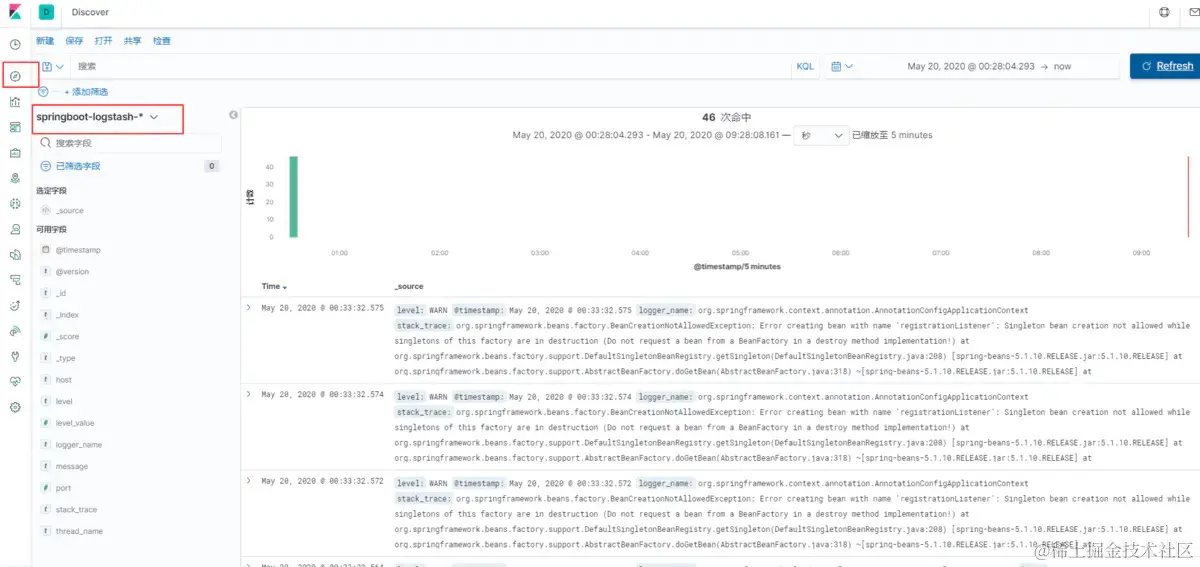Select the port field in list
The image size is (1200, 567).
(63, 488)
